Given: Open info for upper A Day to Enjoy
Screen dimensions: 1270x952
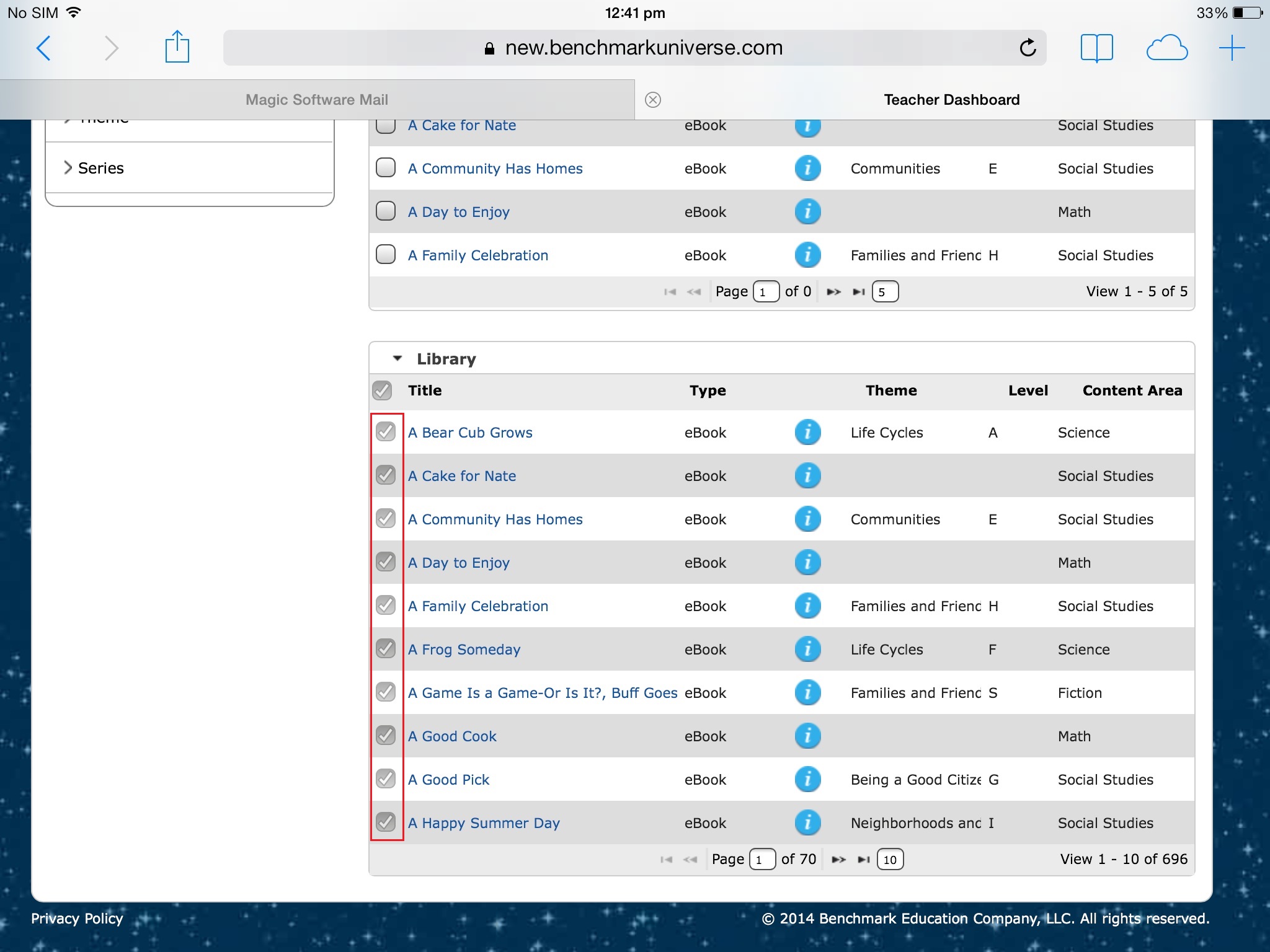Looking at the screenshot, I should [x=807, y=211].
